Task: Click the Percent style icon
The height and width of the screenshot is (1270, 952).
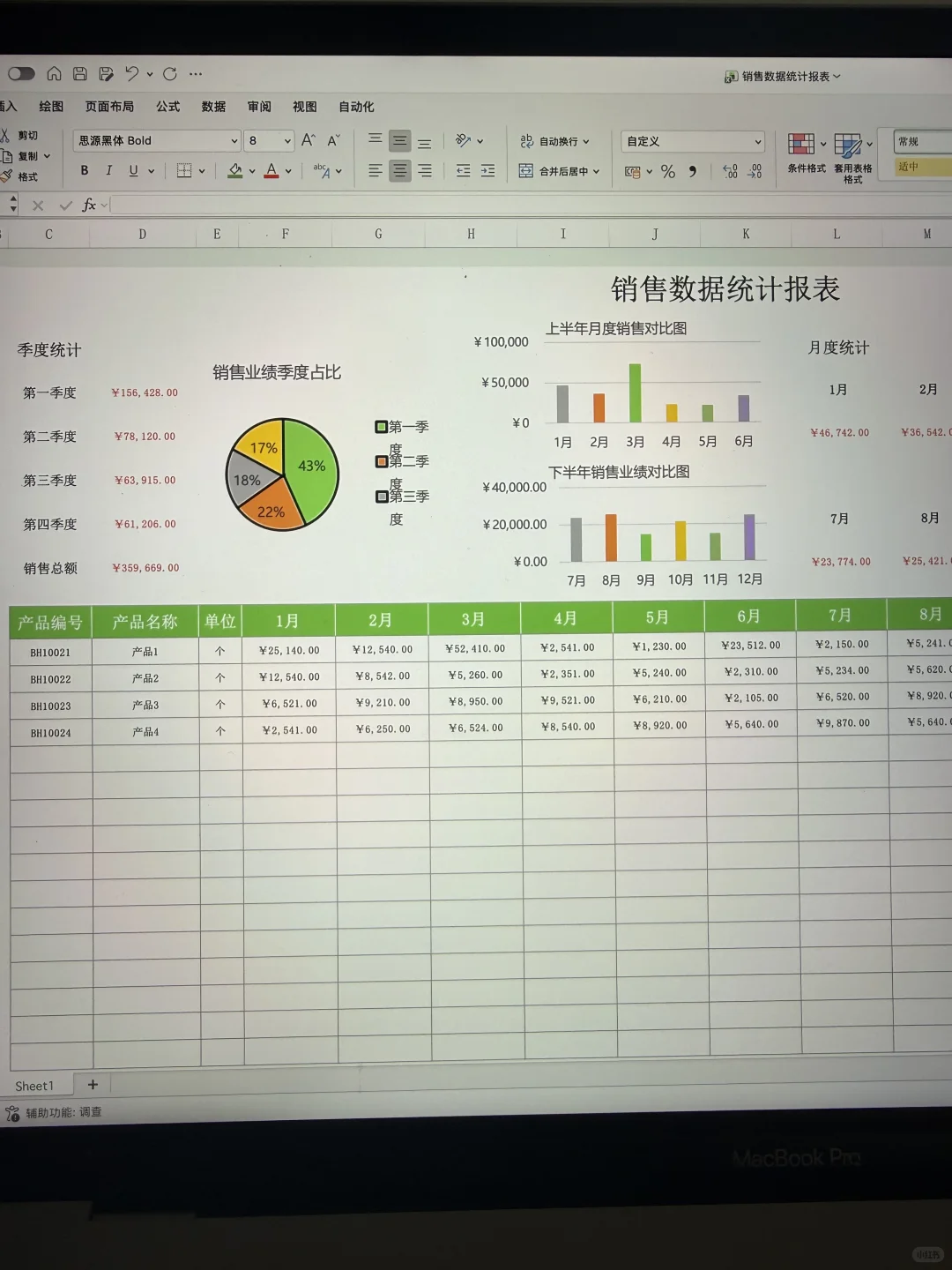Action: tap(667, 171)
